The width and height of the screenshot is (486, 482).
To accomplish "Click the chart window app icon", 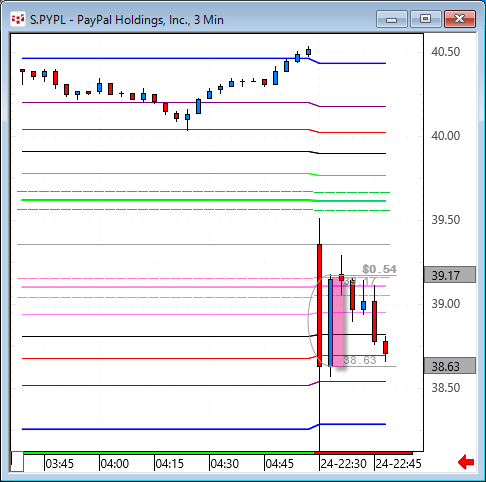I will point(18,19).
